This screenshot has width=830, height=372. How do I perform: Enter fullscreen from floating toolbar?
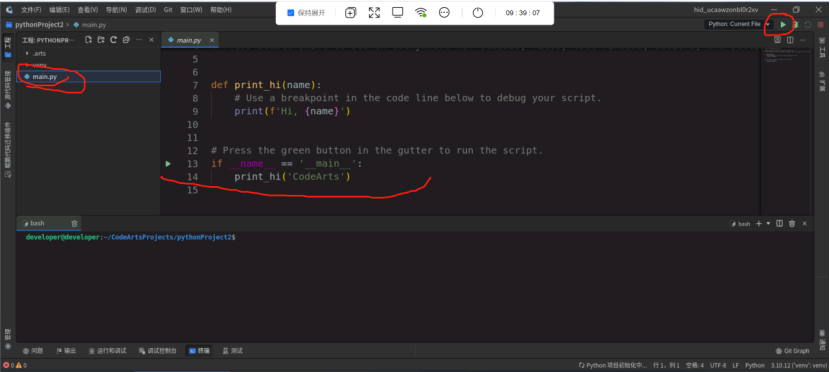[374, 13]
